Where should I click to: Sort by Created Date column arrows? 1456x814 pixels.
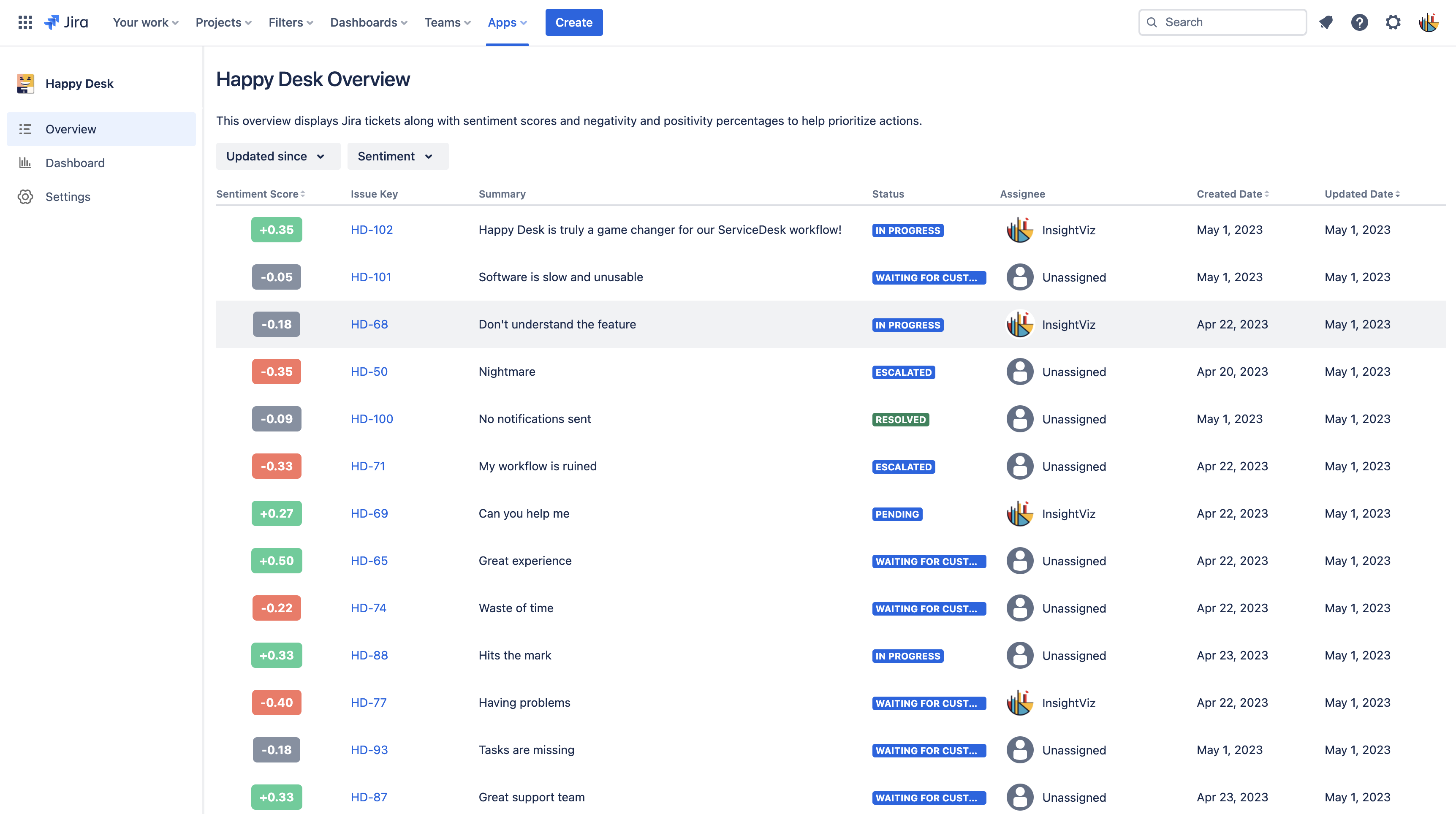coord(1267,194)
